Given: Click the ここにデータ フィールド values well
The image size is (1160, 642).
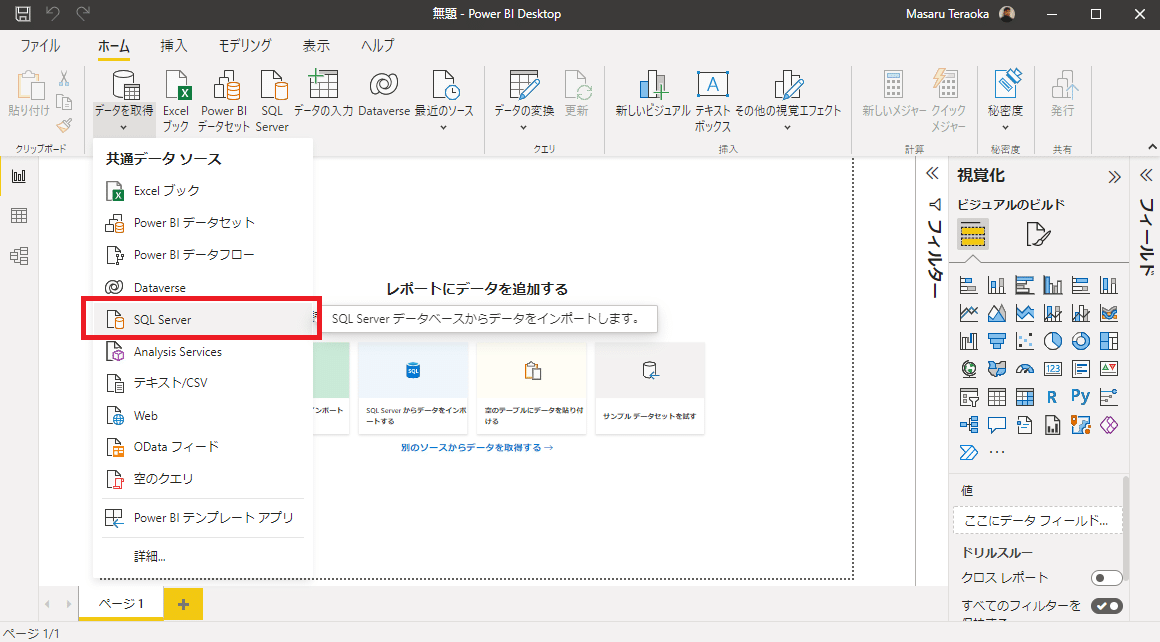Looking at the screenshot, I should click(1037, 521).
